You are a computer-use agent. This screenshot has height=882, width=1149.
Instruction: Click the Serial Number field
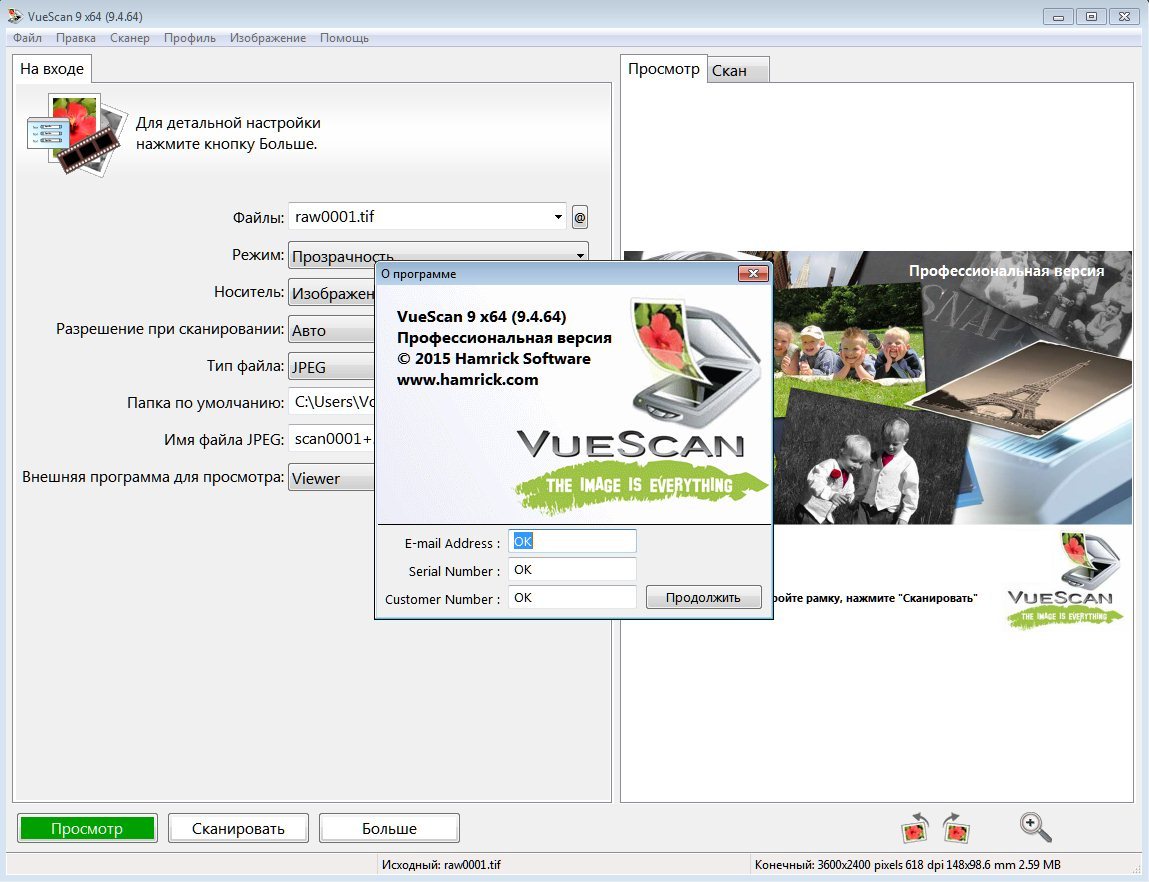point(572,569)
